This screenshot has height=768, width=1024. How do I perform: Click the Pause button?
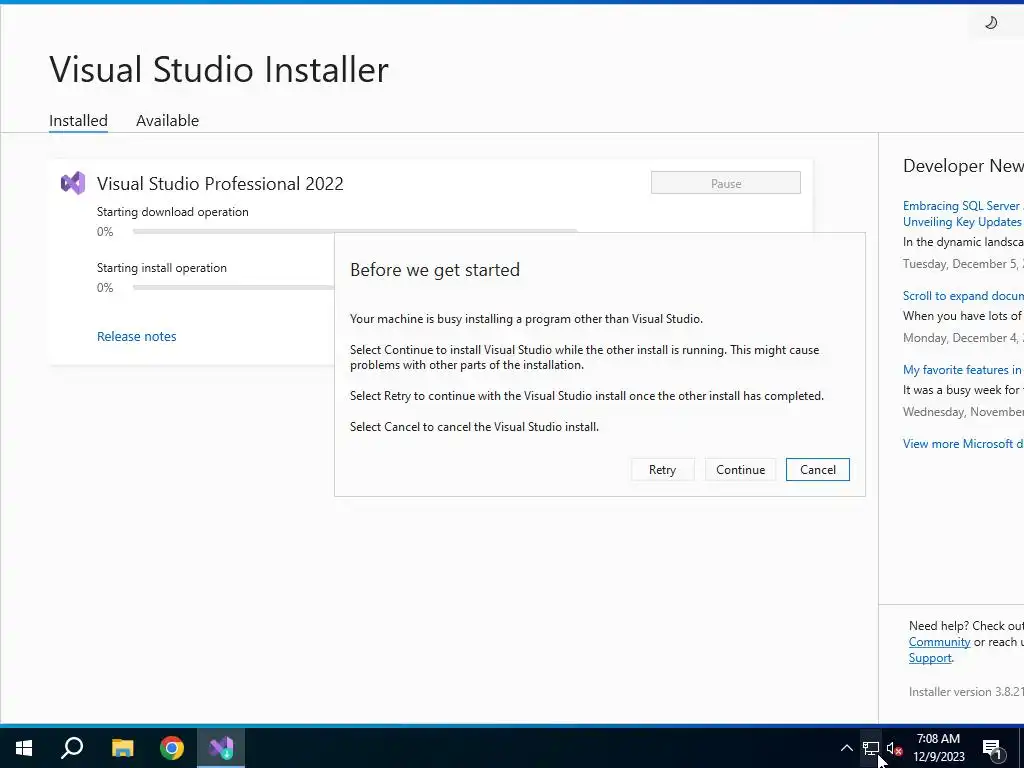(x=726, y=183)
